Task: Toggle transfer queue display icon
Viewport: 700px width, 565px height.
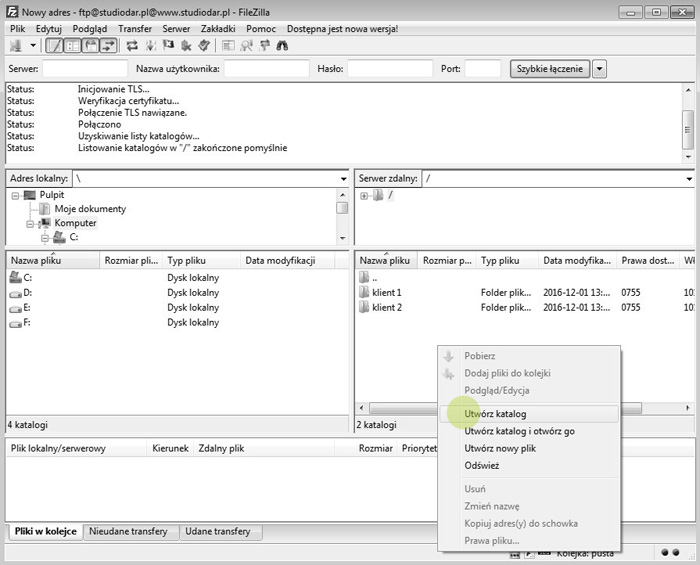Action: (107, 45)
